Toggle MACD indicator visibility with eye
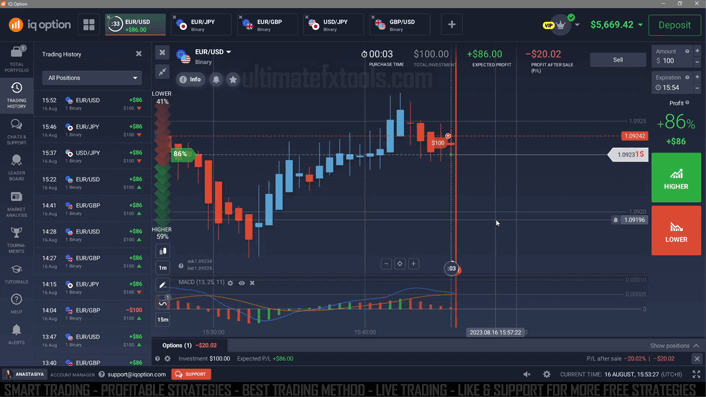 [242, 283]
